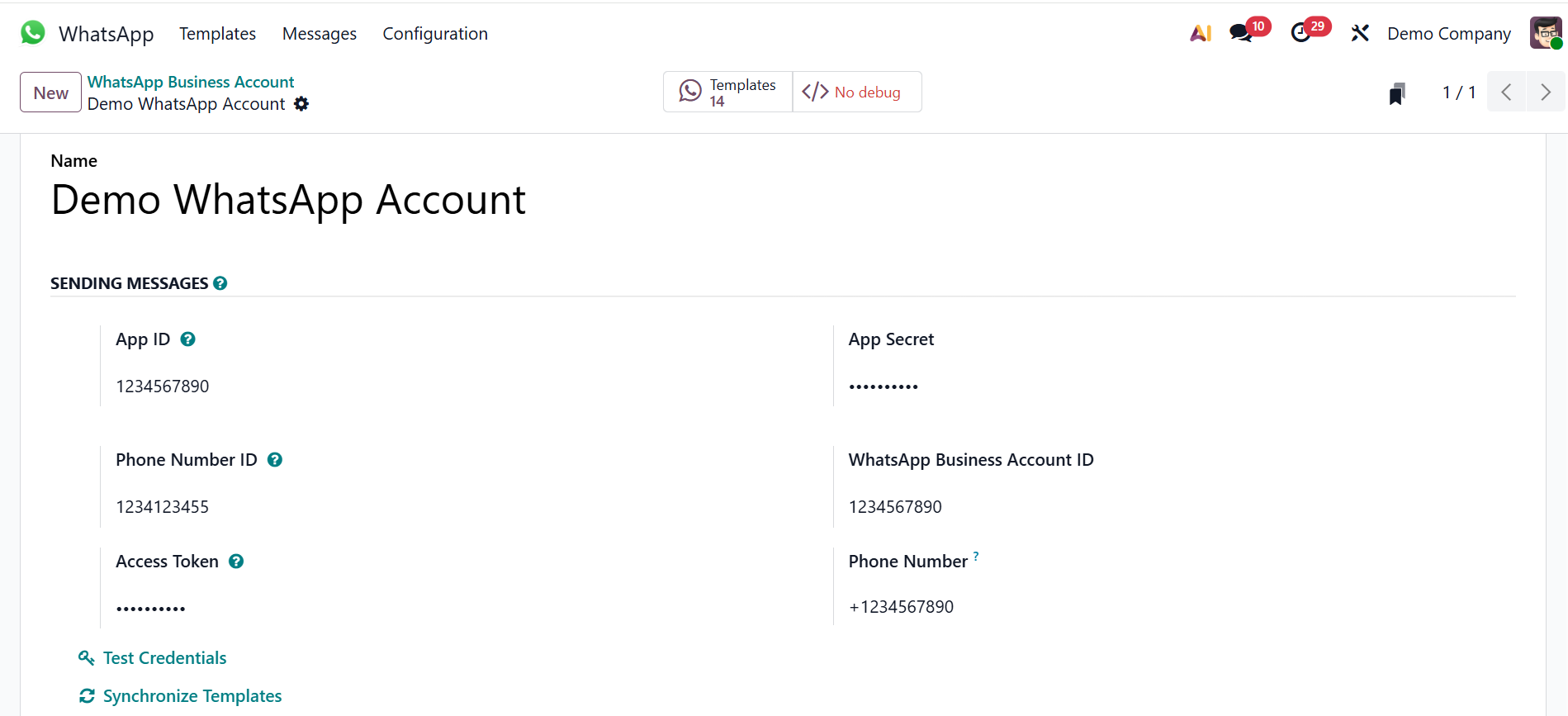Open the conversations chat bubble icon
The width and height of the screenshot is (1568, 716).
1240,33
